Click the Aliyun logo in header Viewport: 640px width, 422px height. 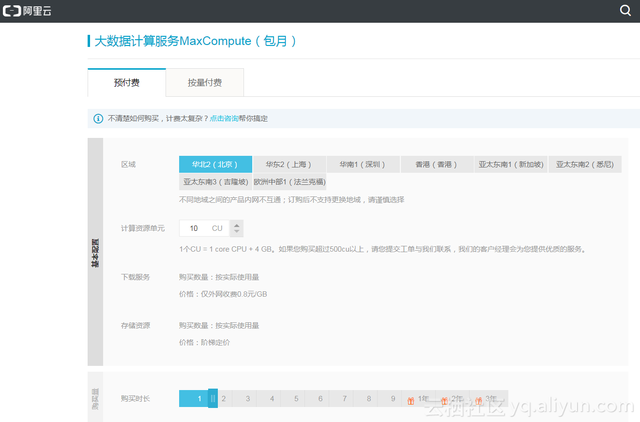point(27,11)
